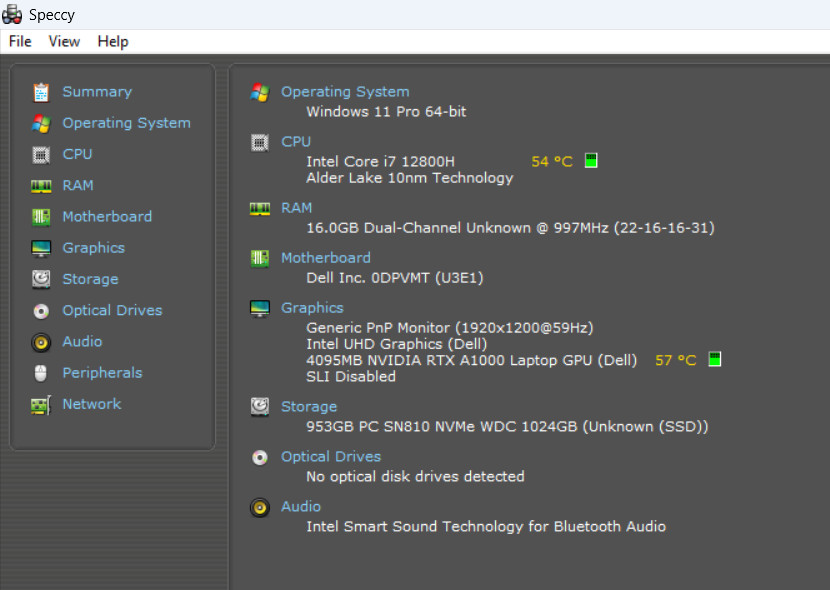The image size is (830, 590).
Task: Click the Intel UHD Graphics (Dell) text
Action: (x=396, y=344)
